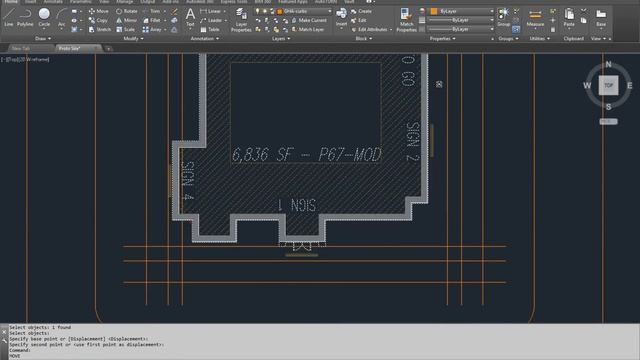640x360 pixels.
Task: Open the Parametric ribbon tab
Action: coord(80,2)
